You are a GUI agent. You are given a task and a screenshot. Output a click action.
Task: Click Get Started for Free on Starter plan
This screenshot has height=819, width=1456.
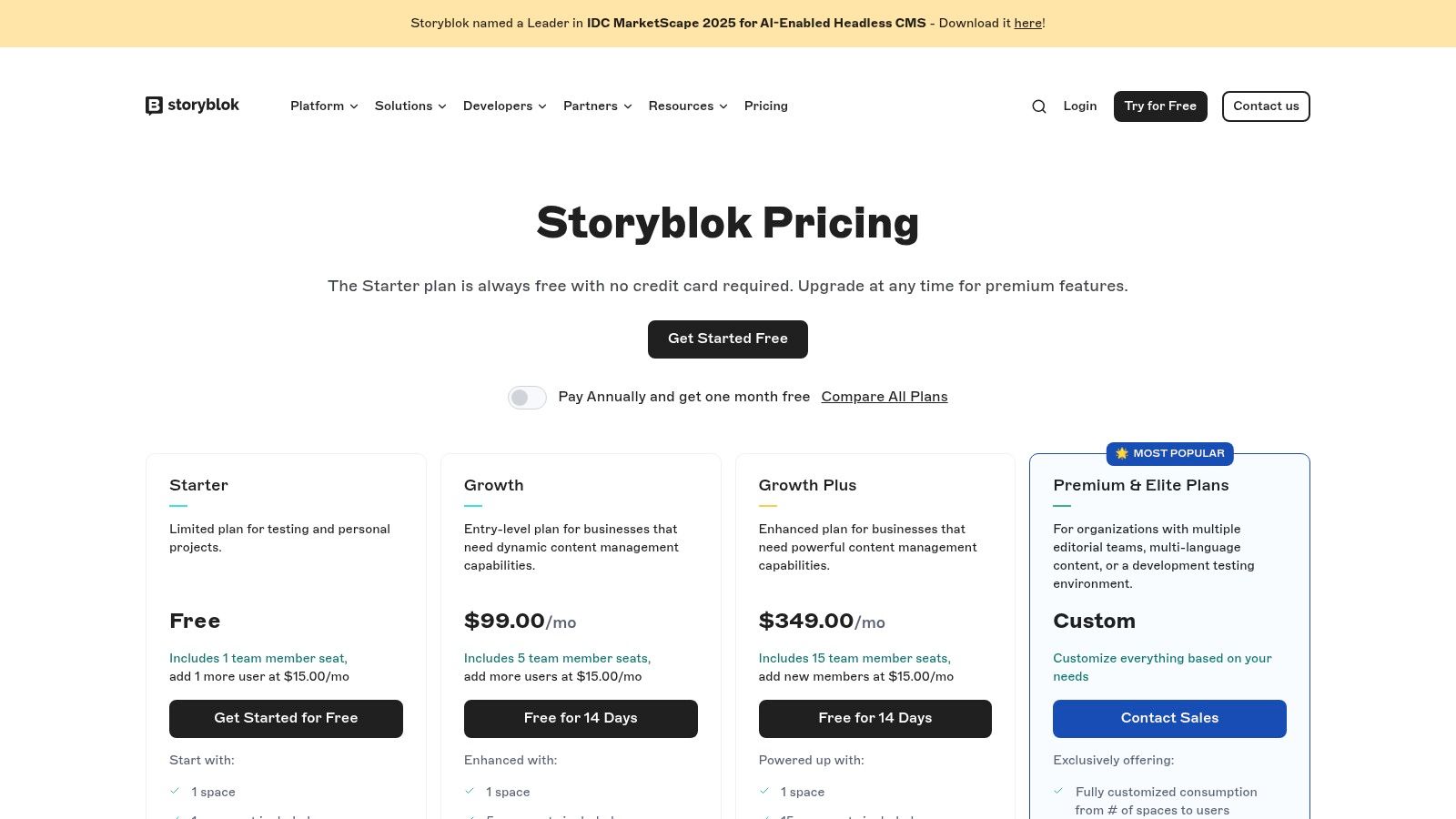pos(286,718)
